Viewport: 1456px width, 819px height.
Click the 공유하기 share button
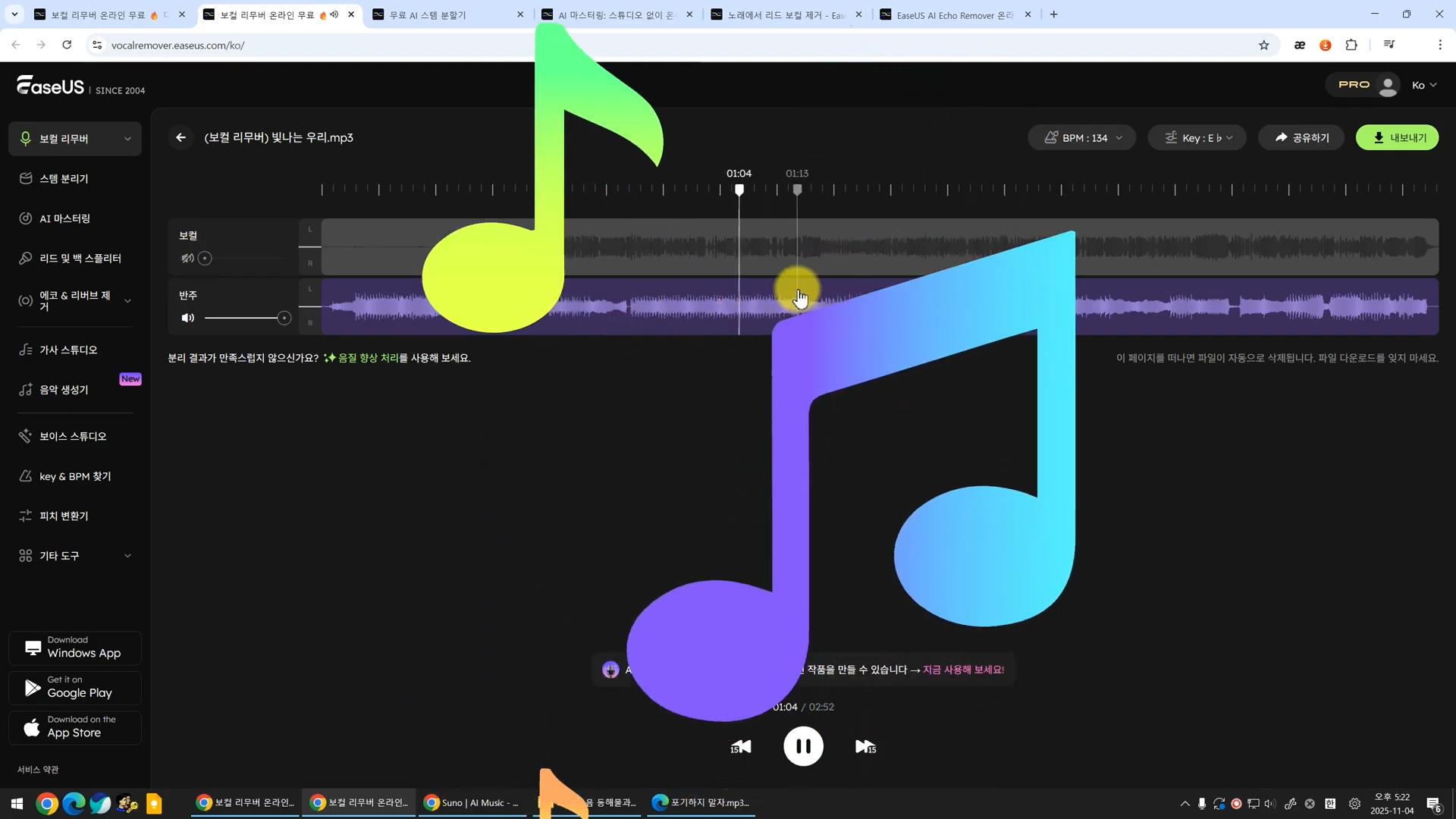[x=1301, y=138]
